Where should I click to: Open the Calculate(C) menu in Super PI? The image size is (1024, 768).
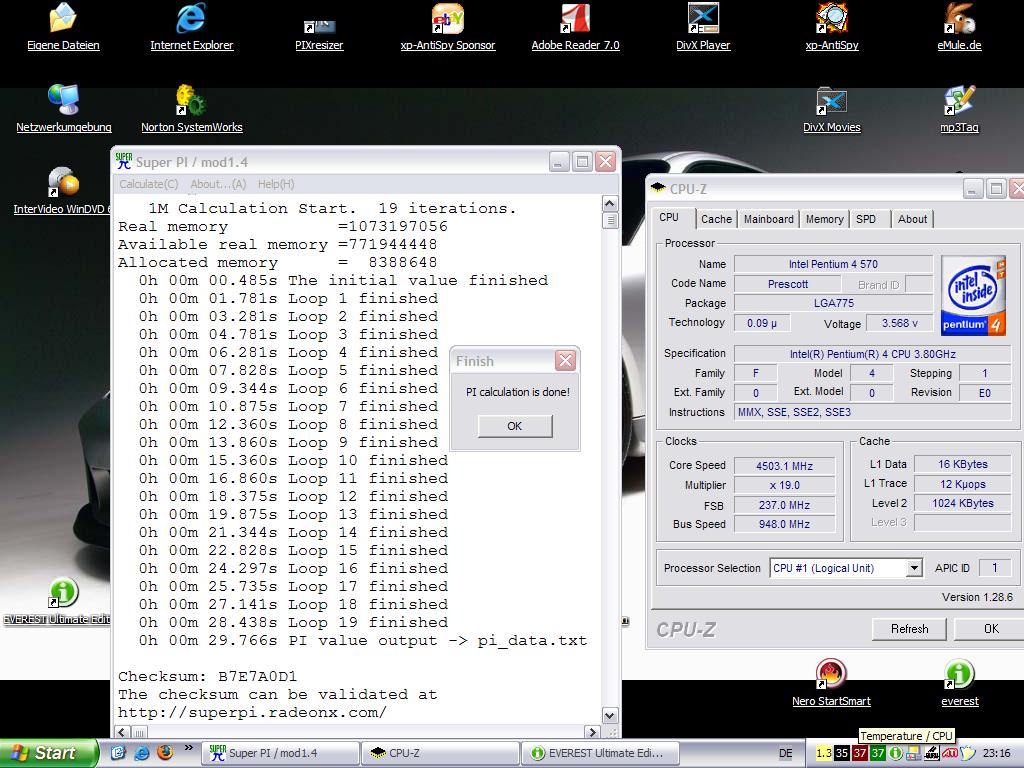click(148, 184)
